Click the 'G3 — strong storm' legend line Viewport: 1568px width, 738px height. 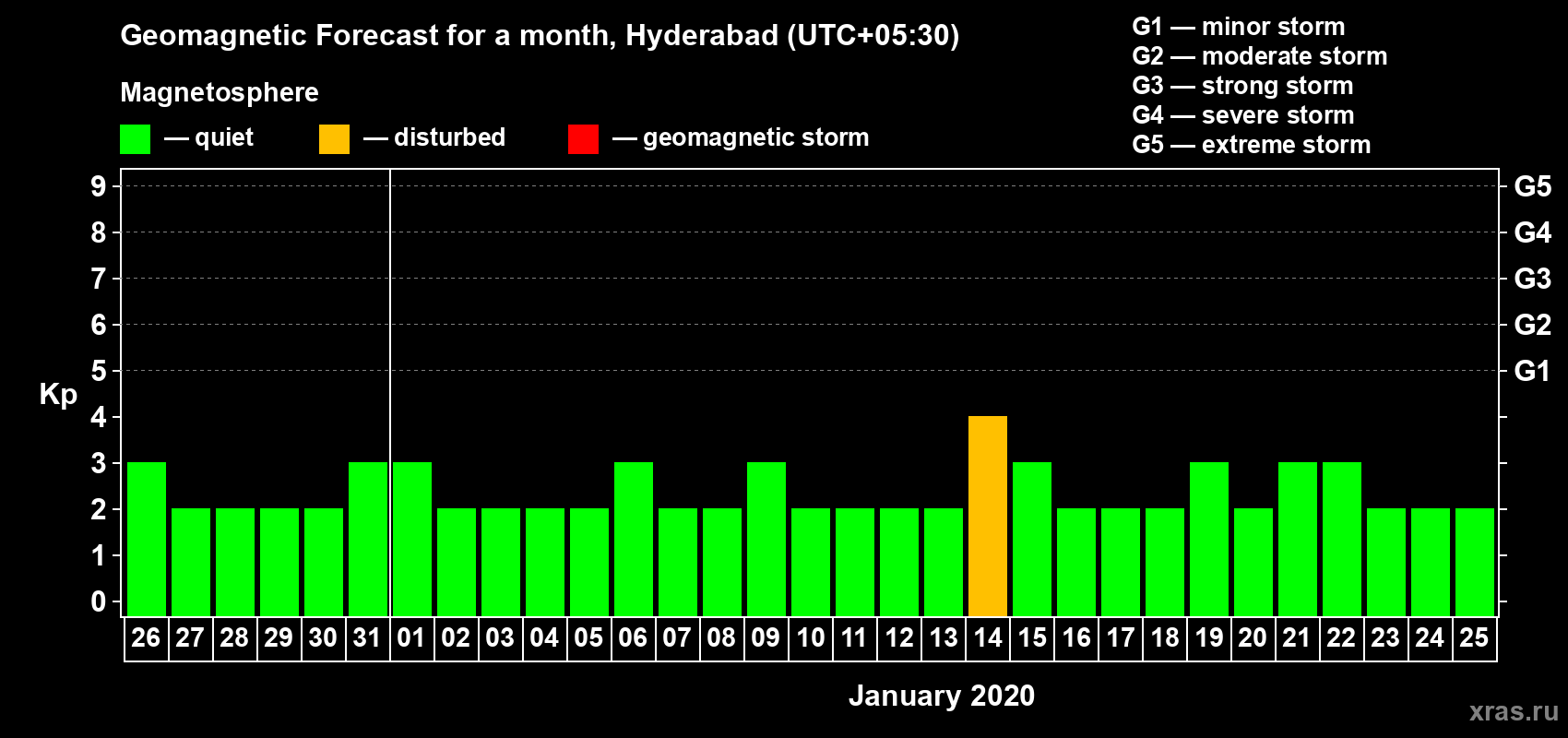(x=1242, y=86)
